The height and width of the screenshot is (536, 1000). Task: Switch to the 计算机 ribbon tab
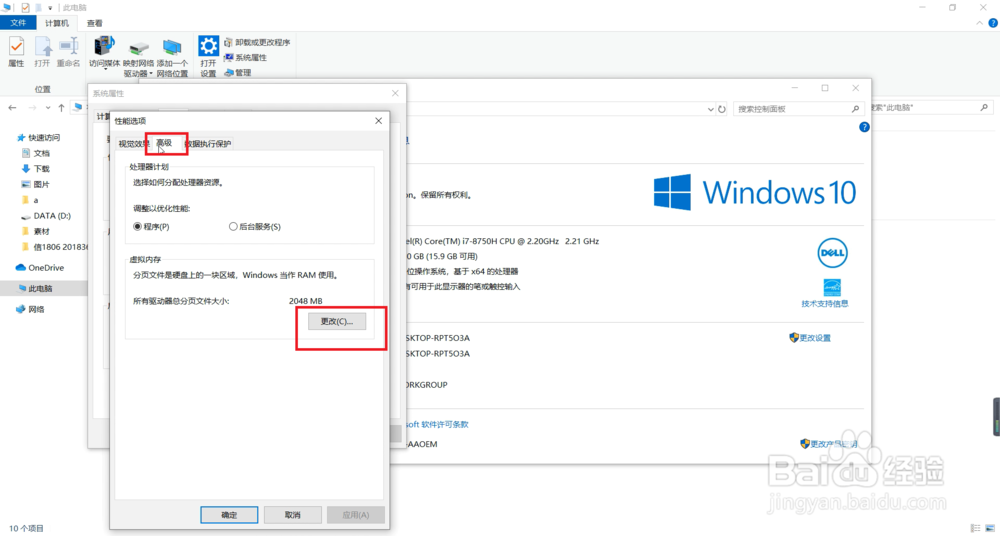click(57, 23)
